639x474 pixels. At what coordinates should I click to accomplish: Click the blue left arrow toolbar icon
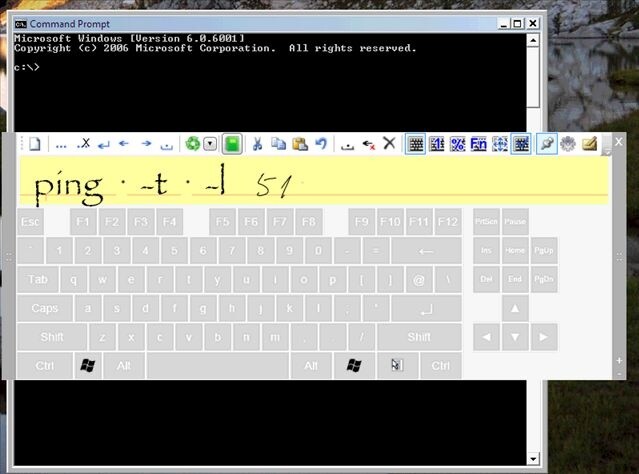tap(124, 143)
